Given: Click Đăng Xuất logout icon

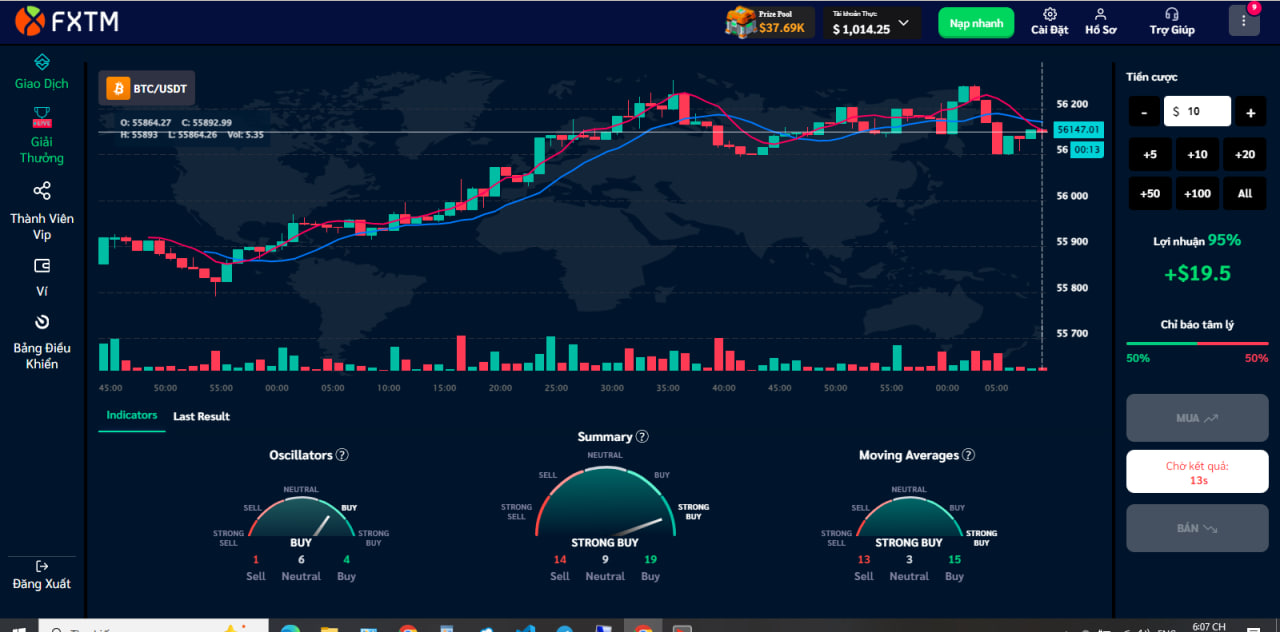Looking at the screenshot, I should [x=42, y=566].
